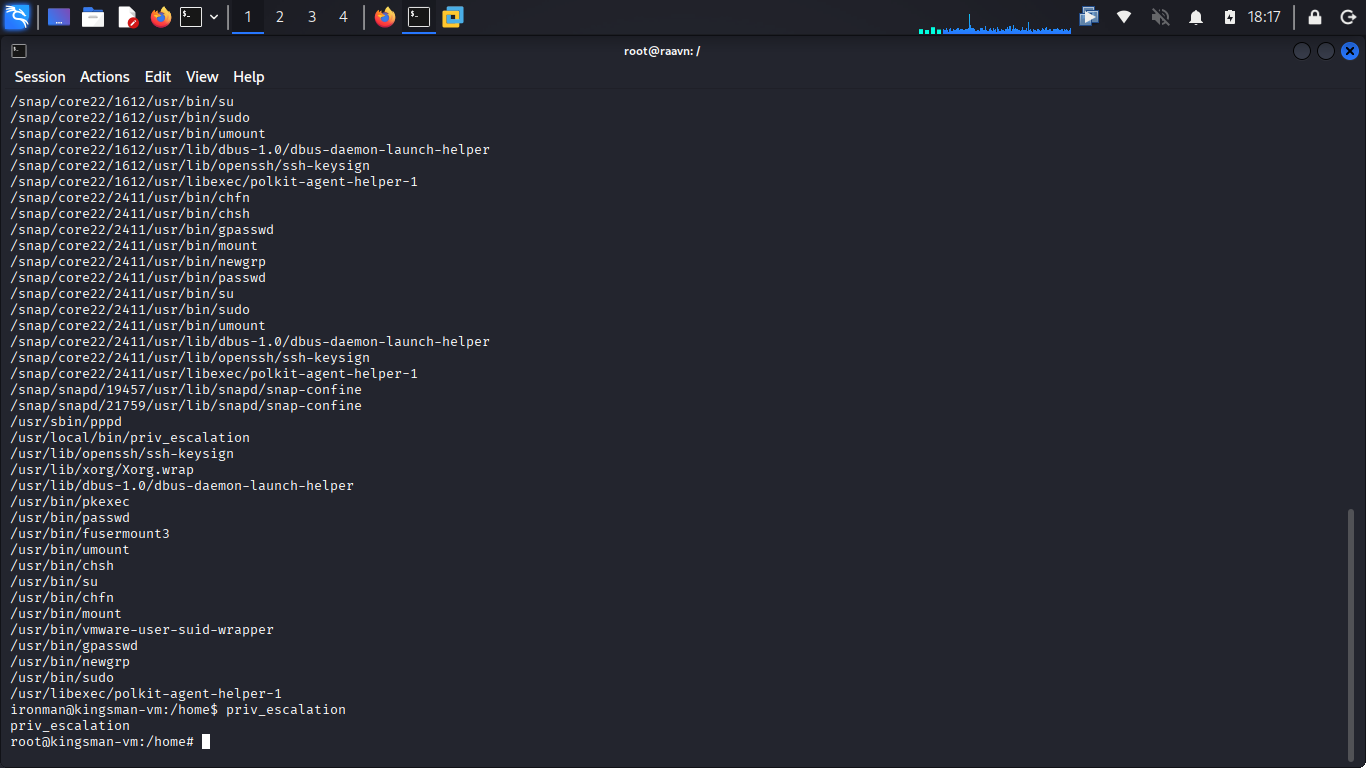Switch to workspace 2
The image size is (1366, 768).
coord(280,17)
